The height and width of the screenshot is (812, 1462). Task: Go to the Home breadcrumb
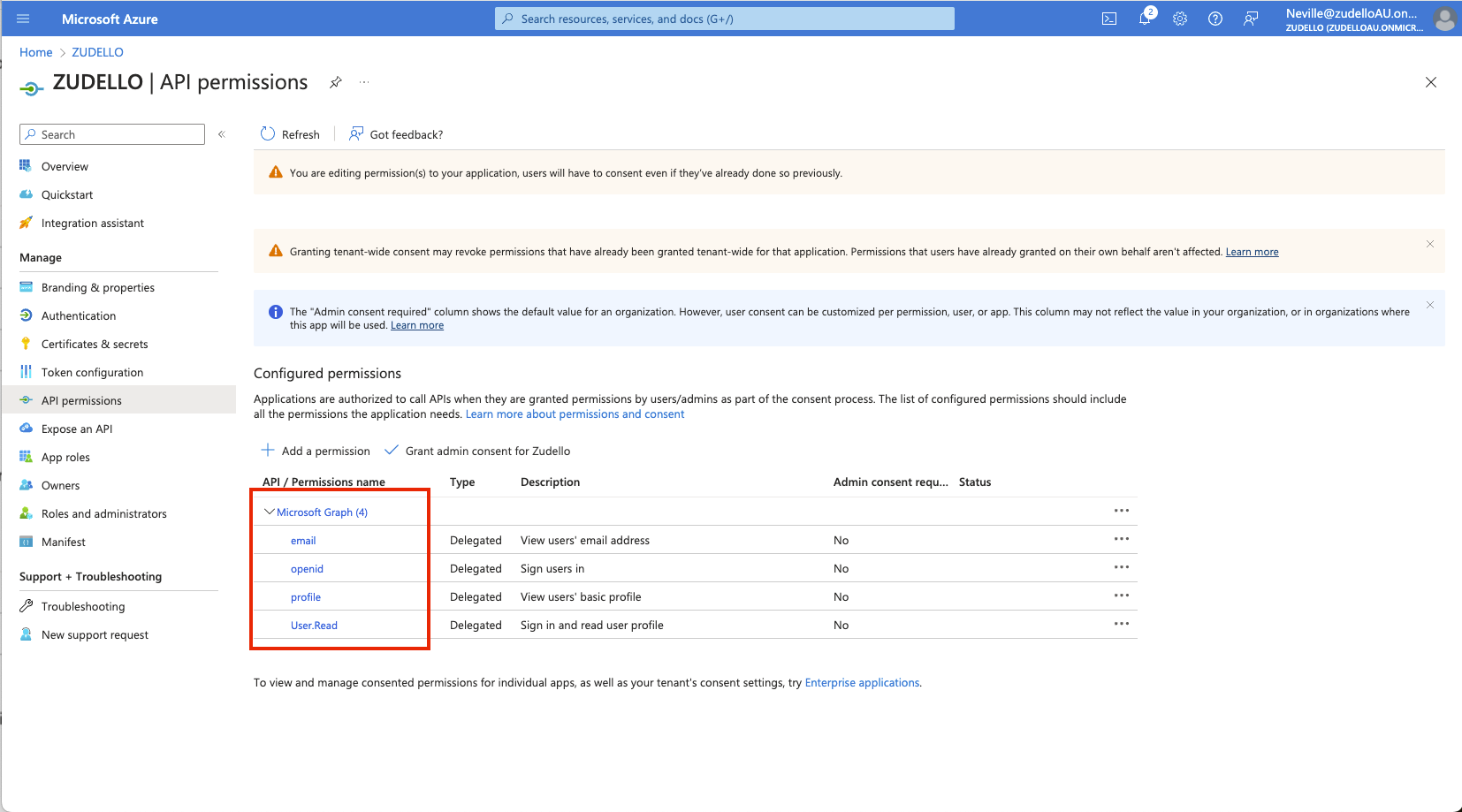pos(36,52)
